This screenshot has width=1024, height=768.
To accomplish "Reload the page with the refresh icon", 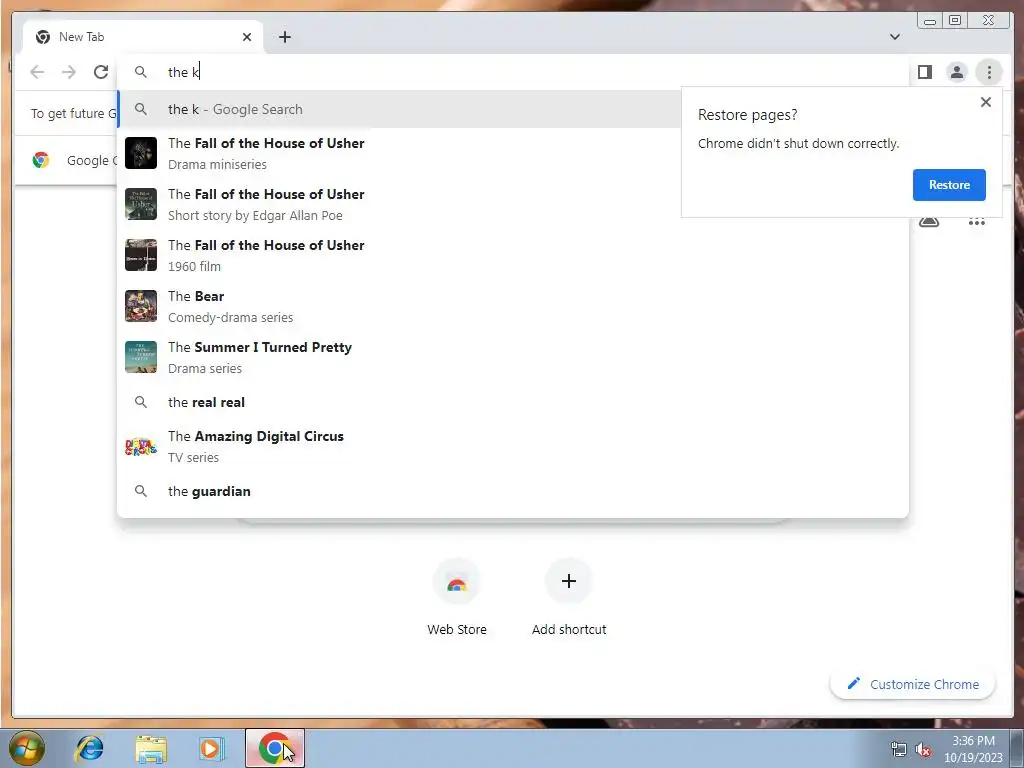I will (101, 72).
